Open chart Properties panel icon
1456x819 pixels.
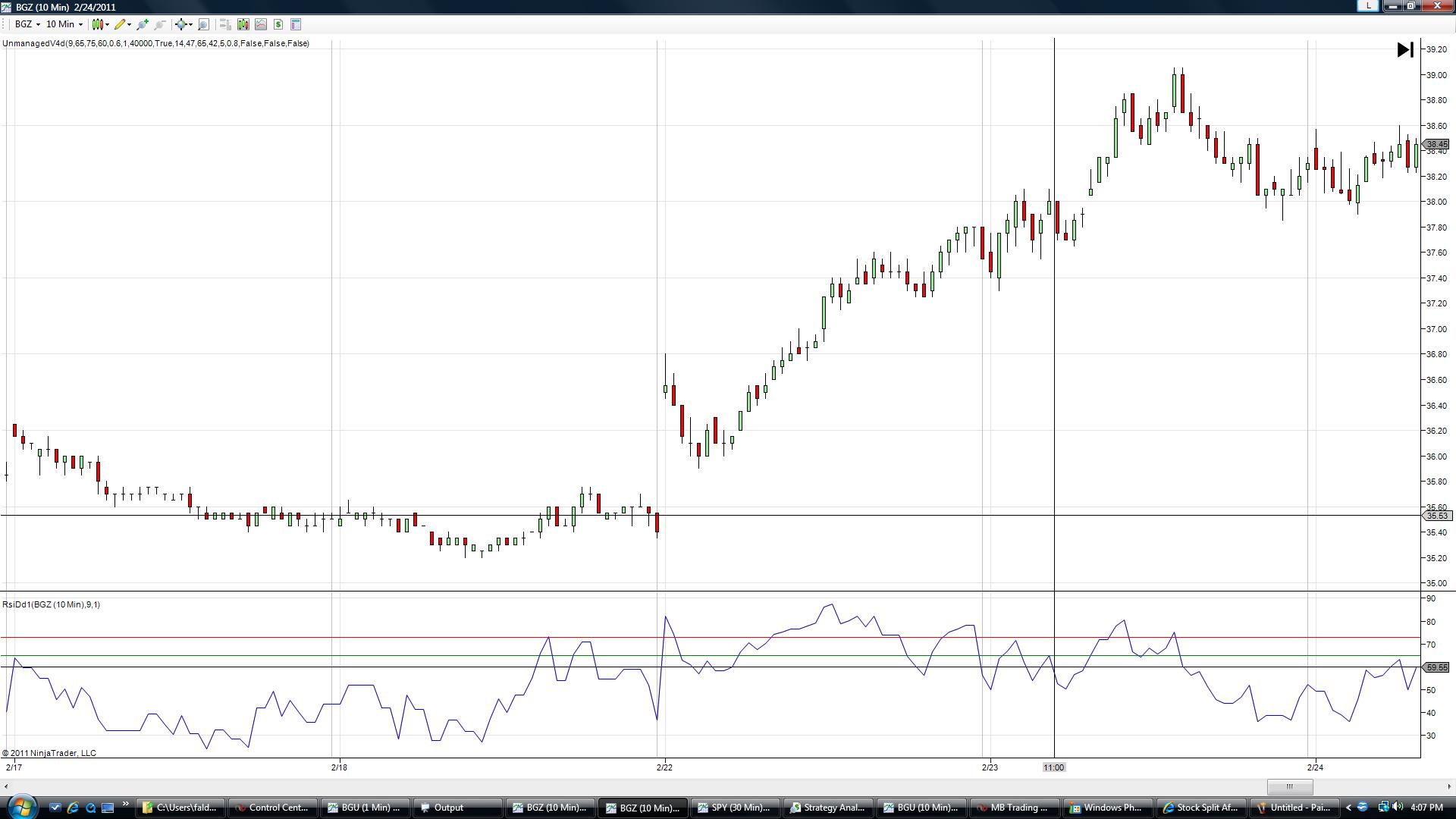click(x=296, y=24)
